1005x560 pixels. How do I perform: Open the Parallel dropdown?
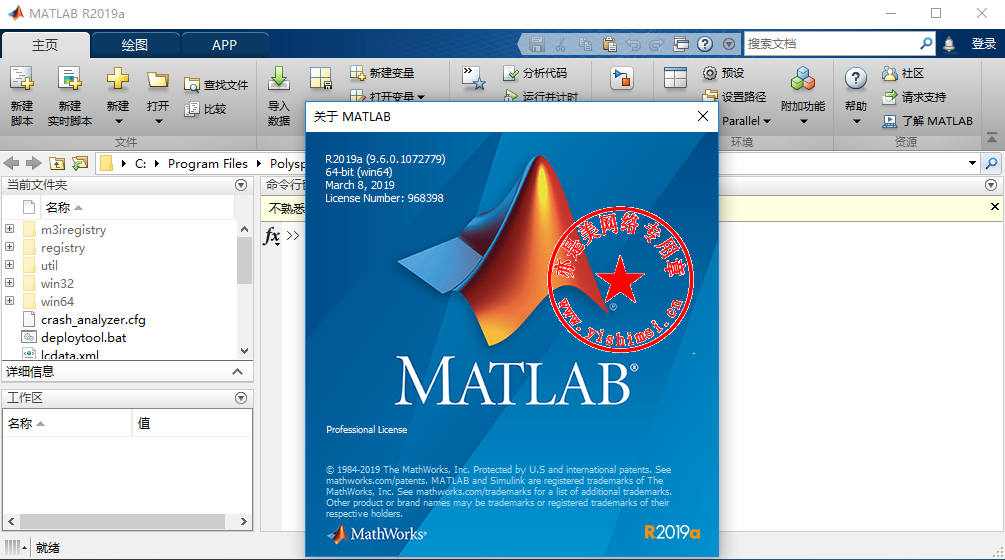[x=746, y=120]
